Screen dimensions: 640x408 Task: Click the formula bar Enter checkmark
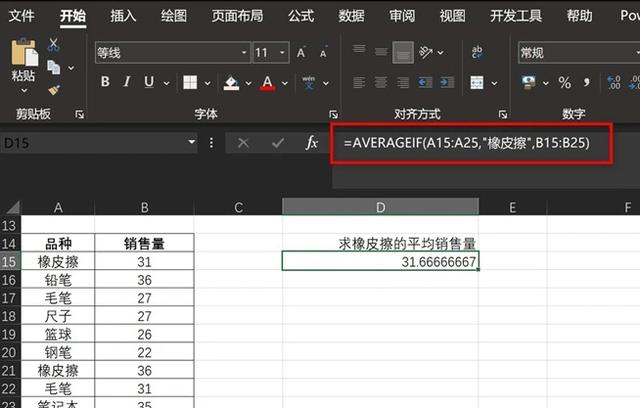coord(276,143)
